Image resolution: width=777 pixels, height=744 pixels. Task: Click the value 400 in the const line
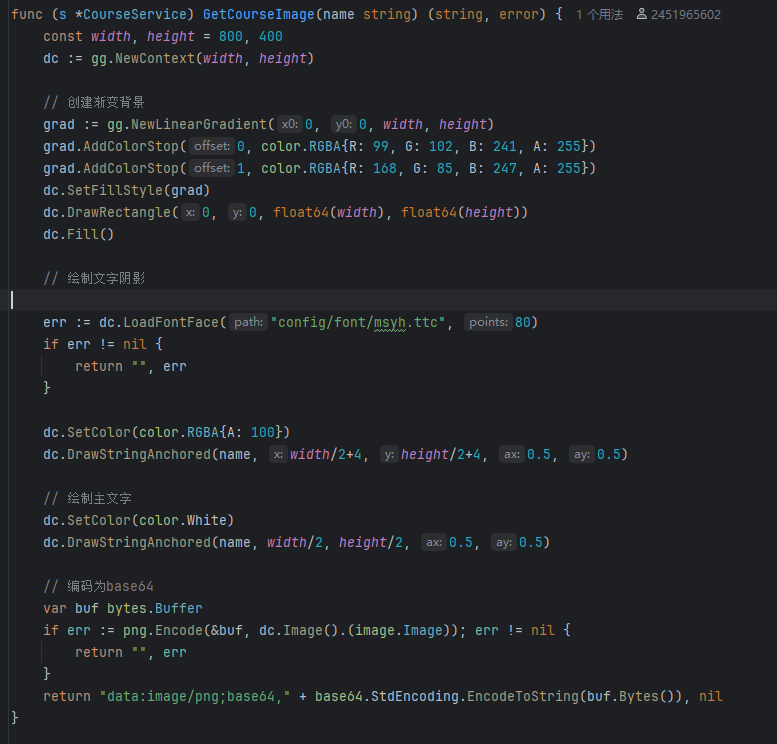tap(271, 37)
